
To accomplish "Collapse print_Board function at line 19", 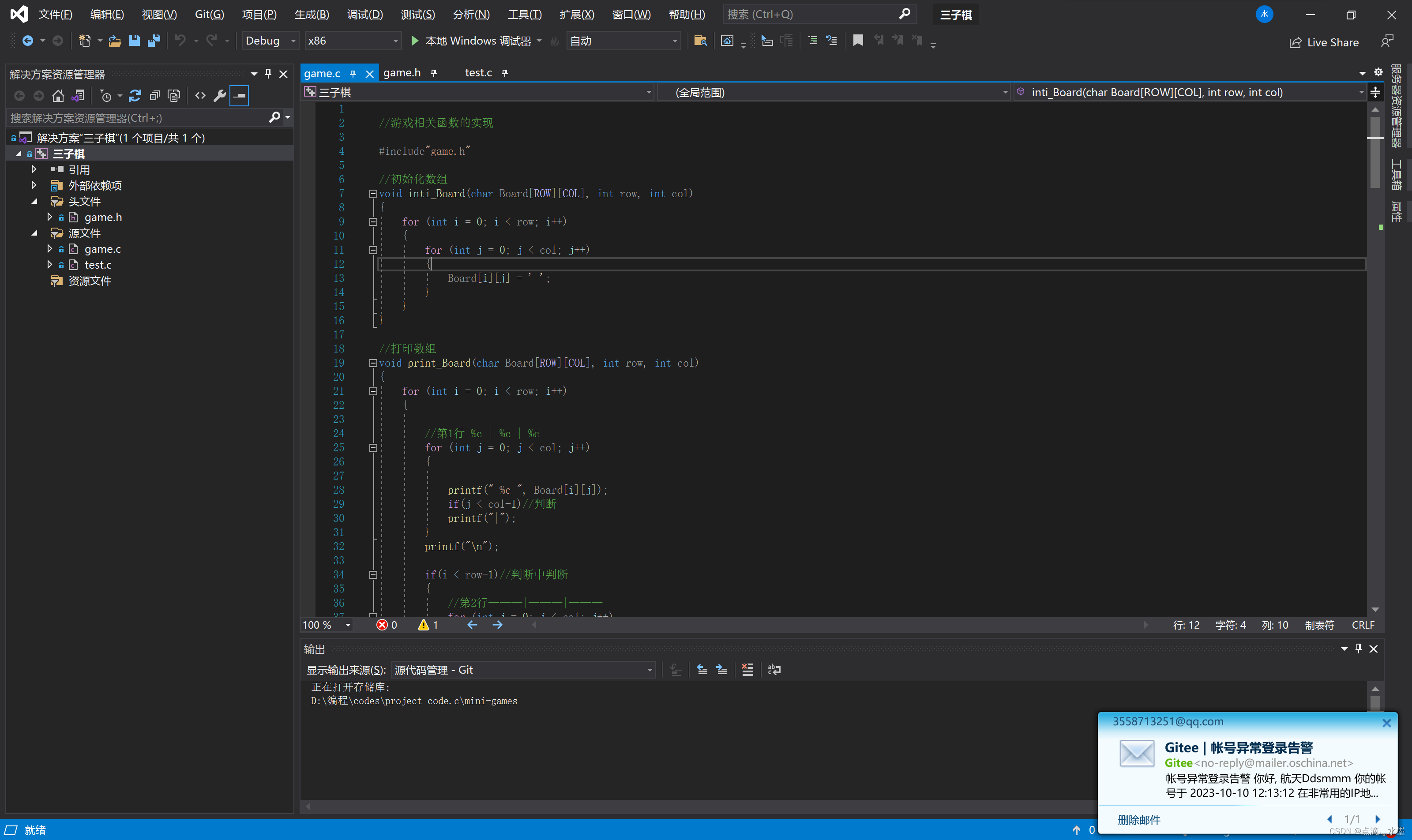I will [x=373, y=363].
